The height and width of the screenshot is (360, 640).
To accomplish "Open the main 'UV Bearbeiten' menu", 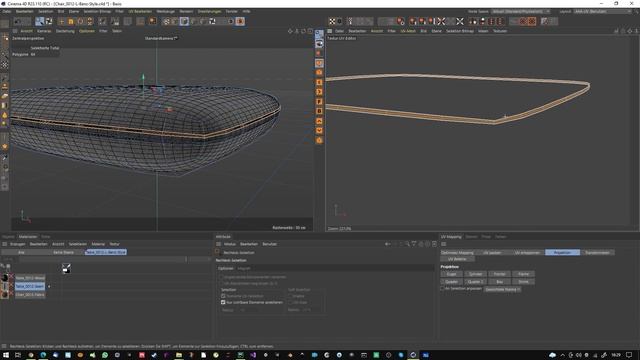I will [140, 11].
